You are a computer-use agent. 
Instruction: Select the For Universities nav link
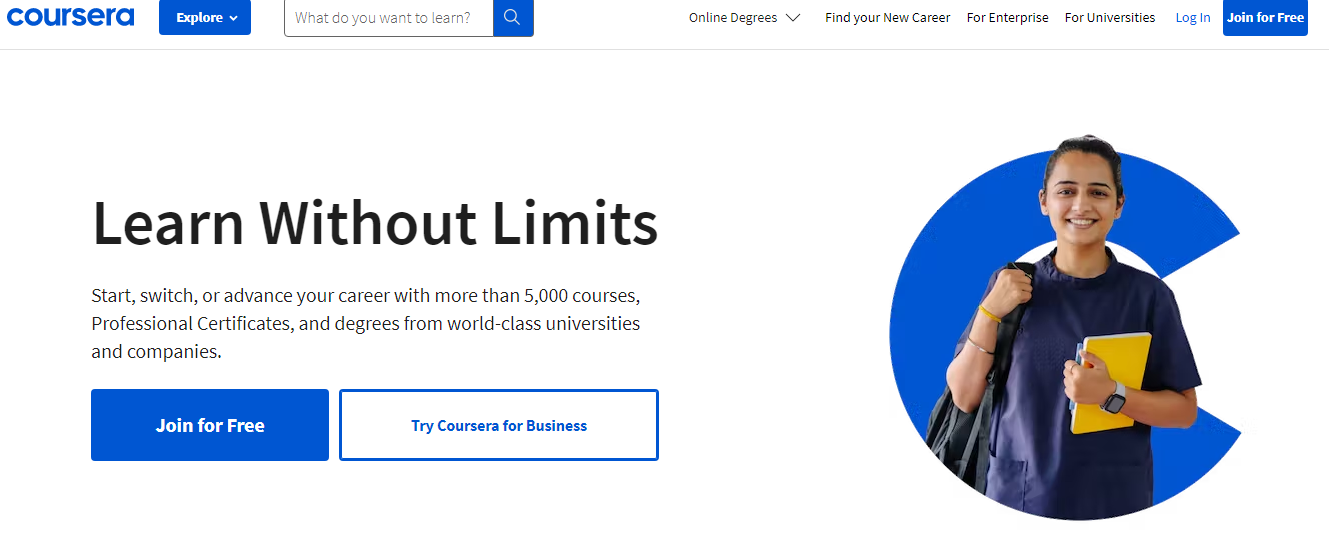coord(1110,18)
